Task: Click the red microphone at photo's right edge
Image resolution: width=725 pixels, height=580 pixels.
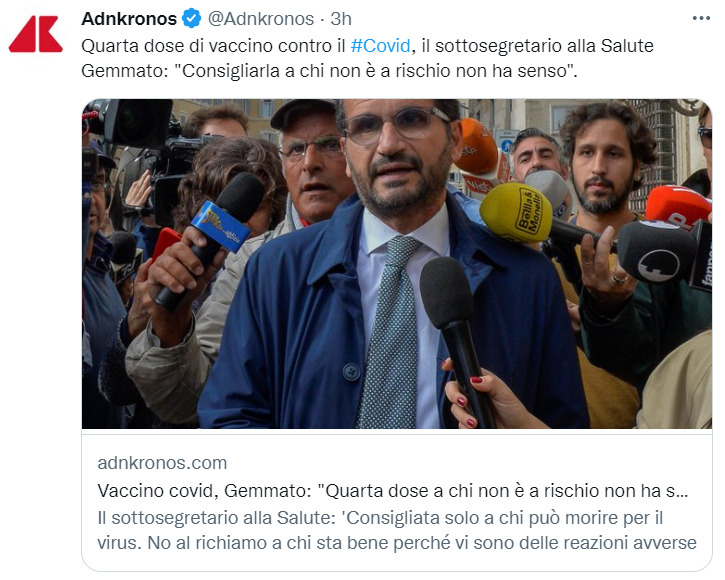Action: (x=677, y=207)
